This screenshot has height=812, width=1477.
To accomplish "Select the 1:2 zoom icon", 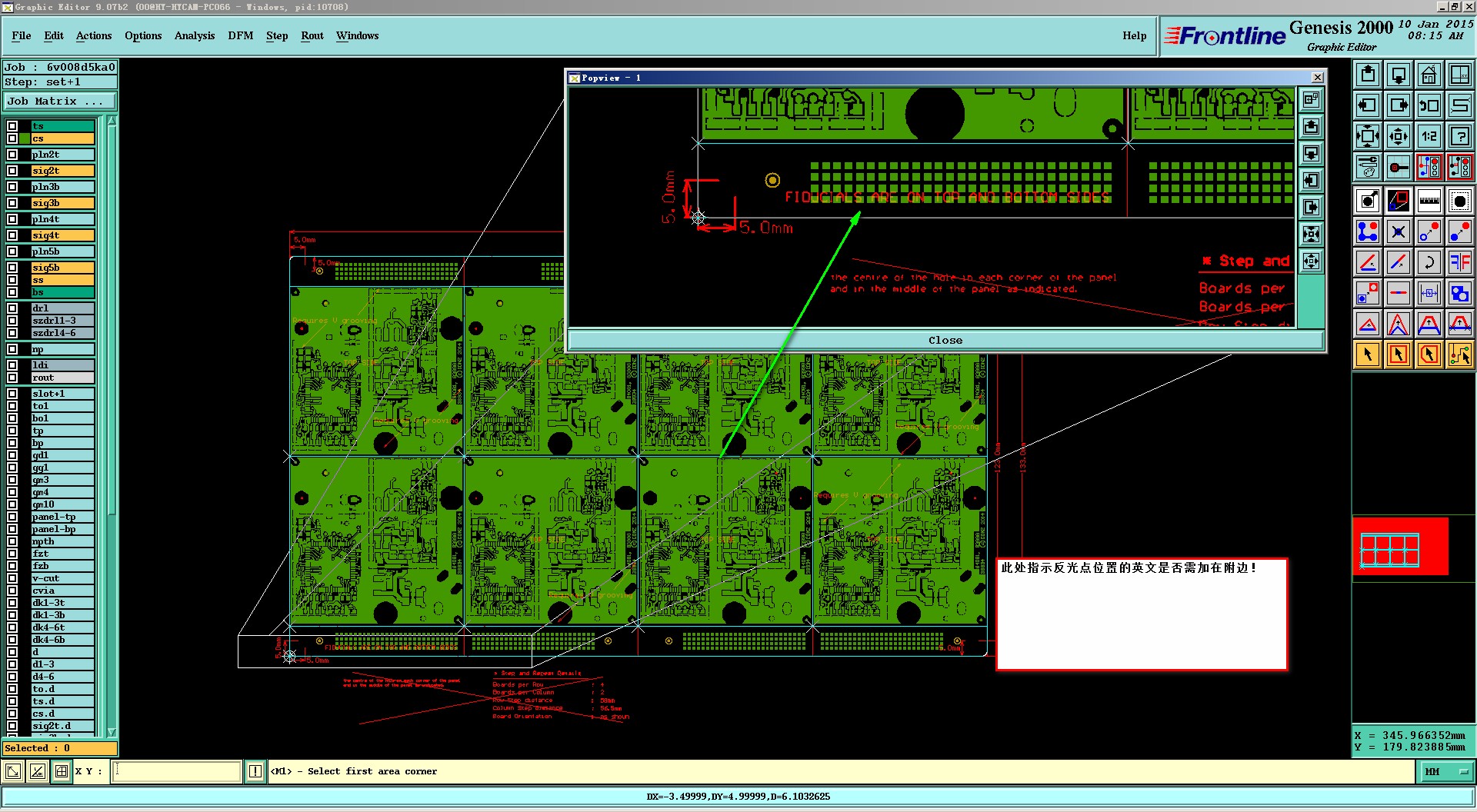I will [1429, 136].
